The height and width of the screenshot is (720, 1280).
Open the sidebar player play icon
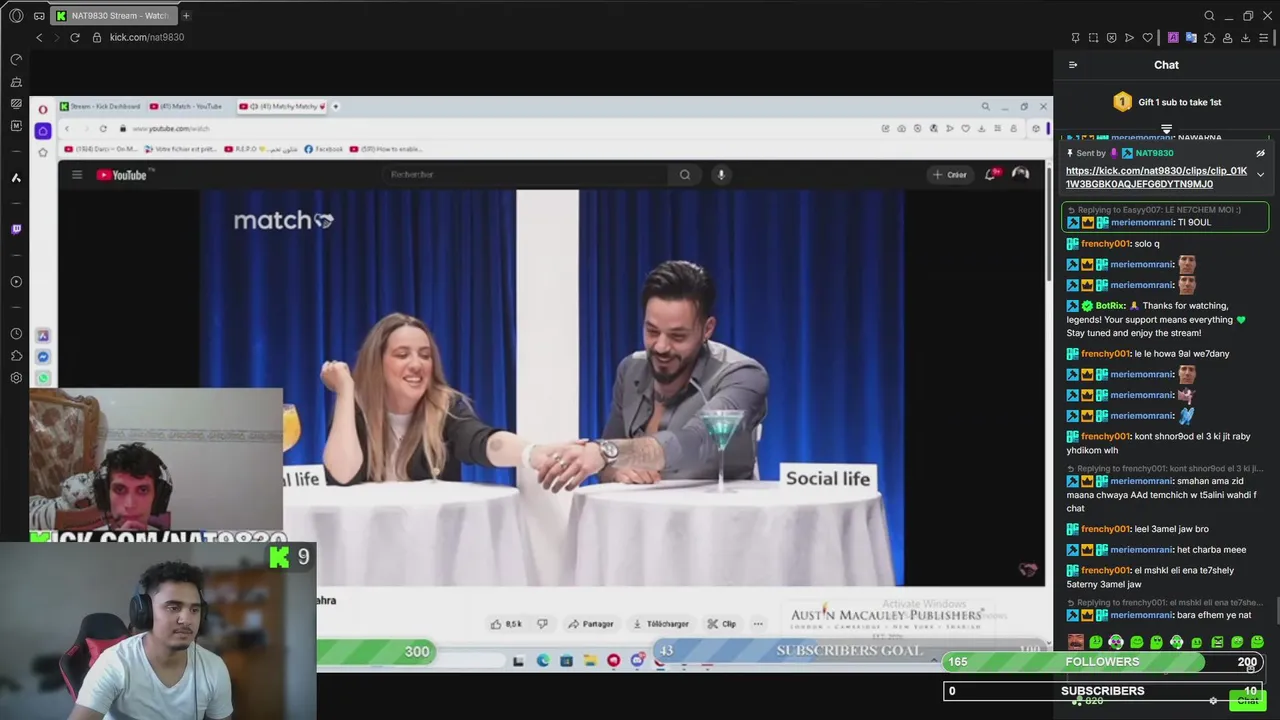pyautogui.click(x=16, y=282)
